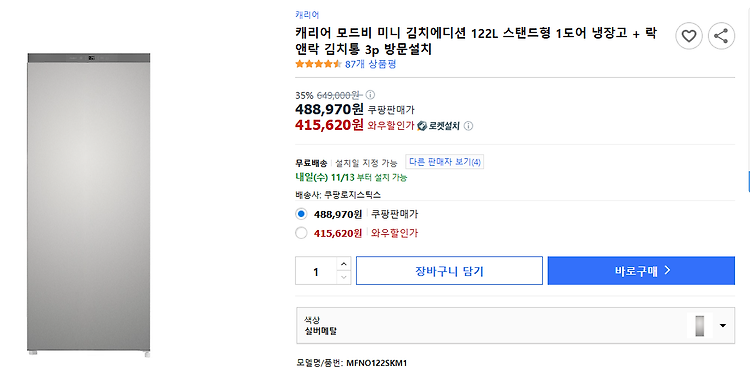Click the 다른 판매자 보기(4) button
Viewport: 750px width, 368px height.
point(444,162)
